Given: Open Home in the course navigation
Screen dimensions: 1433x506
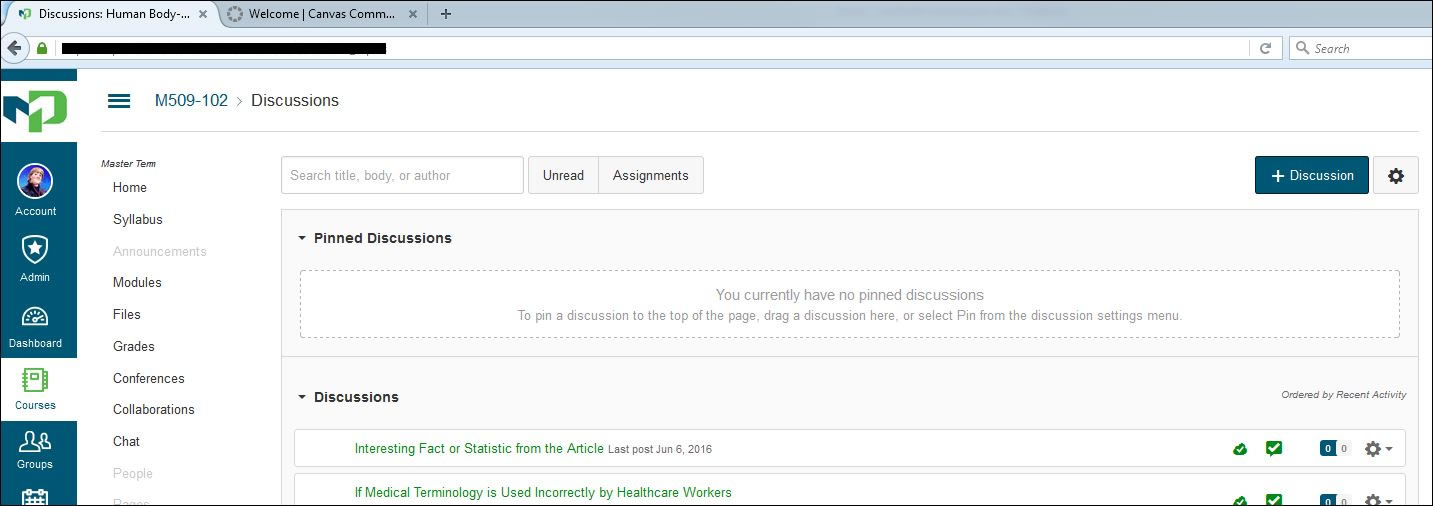Looking at the screenshot, I should pyautogui.click(x=130, y=187).
